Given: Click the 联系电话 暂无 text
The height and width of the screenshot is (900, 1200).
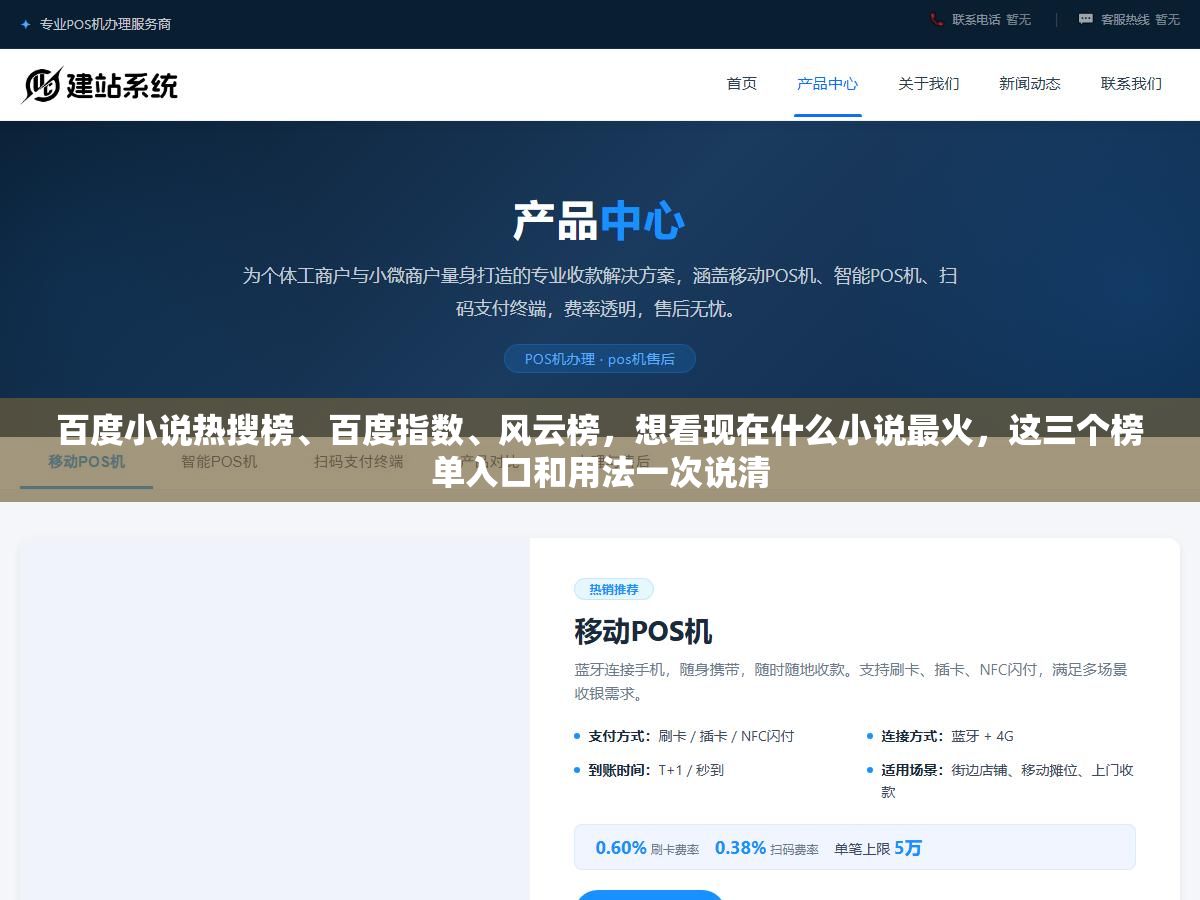Looking at the screenshot, I should tap(991, 19).
